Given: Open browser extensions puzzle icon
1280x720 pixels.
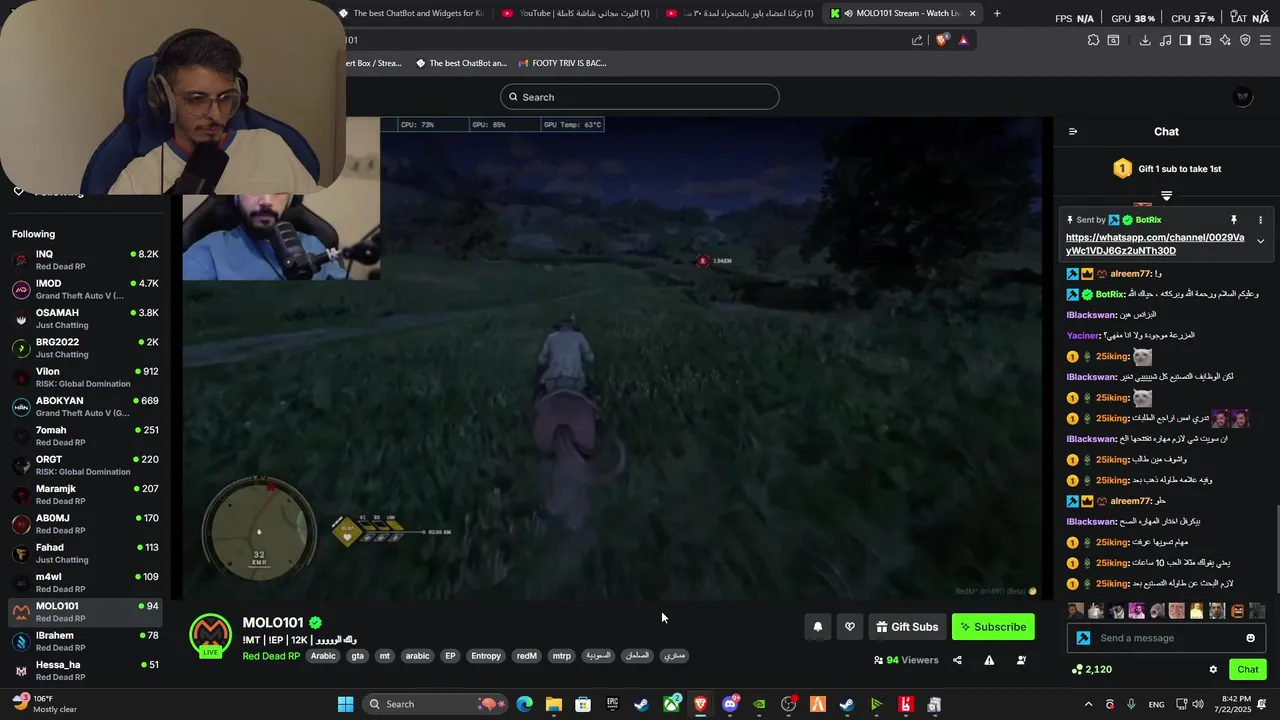Looking at the screenshot, I should click(x=1093, y=40).
